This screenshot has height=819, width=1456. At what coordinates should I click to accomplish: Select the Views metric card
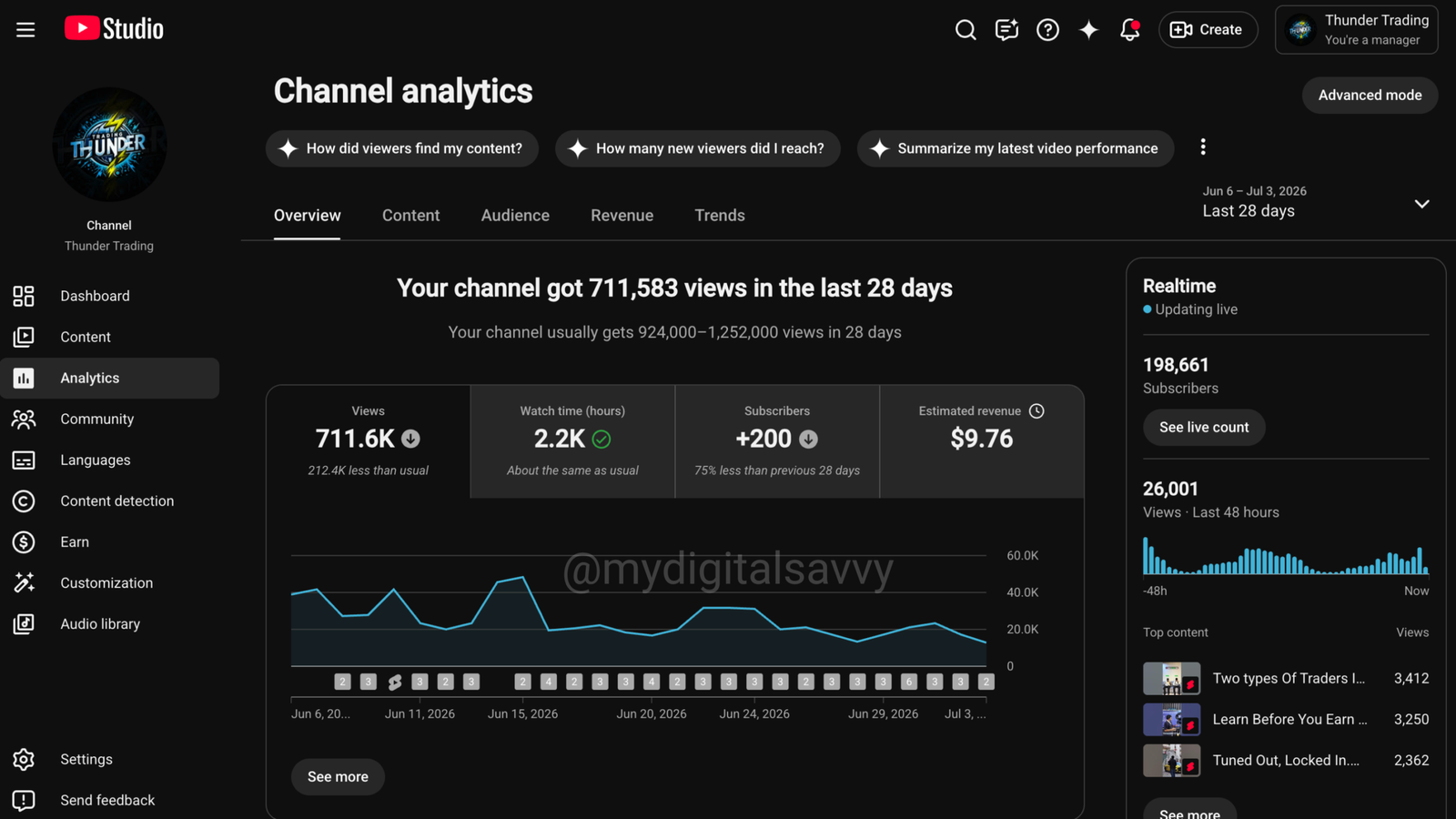click(x=369, y=441)
